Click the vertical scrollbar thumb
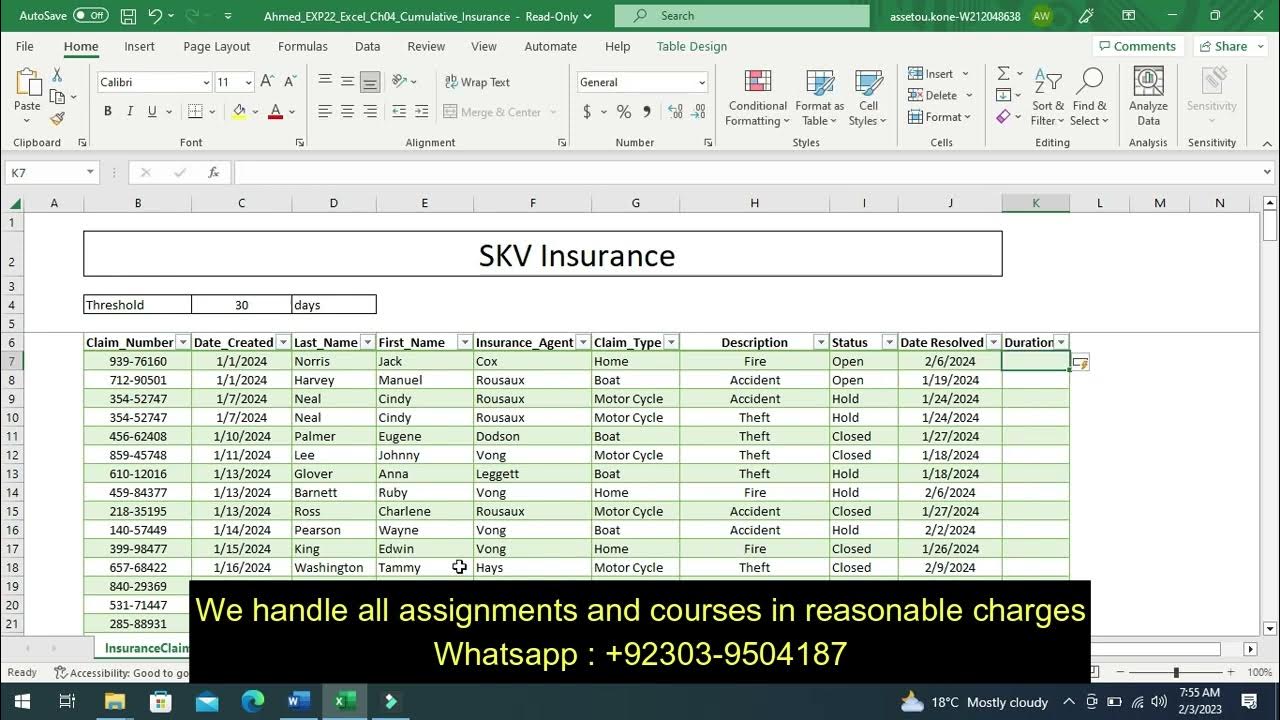 click(x=1270, y=227)
